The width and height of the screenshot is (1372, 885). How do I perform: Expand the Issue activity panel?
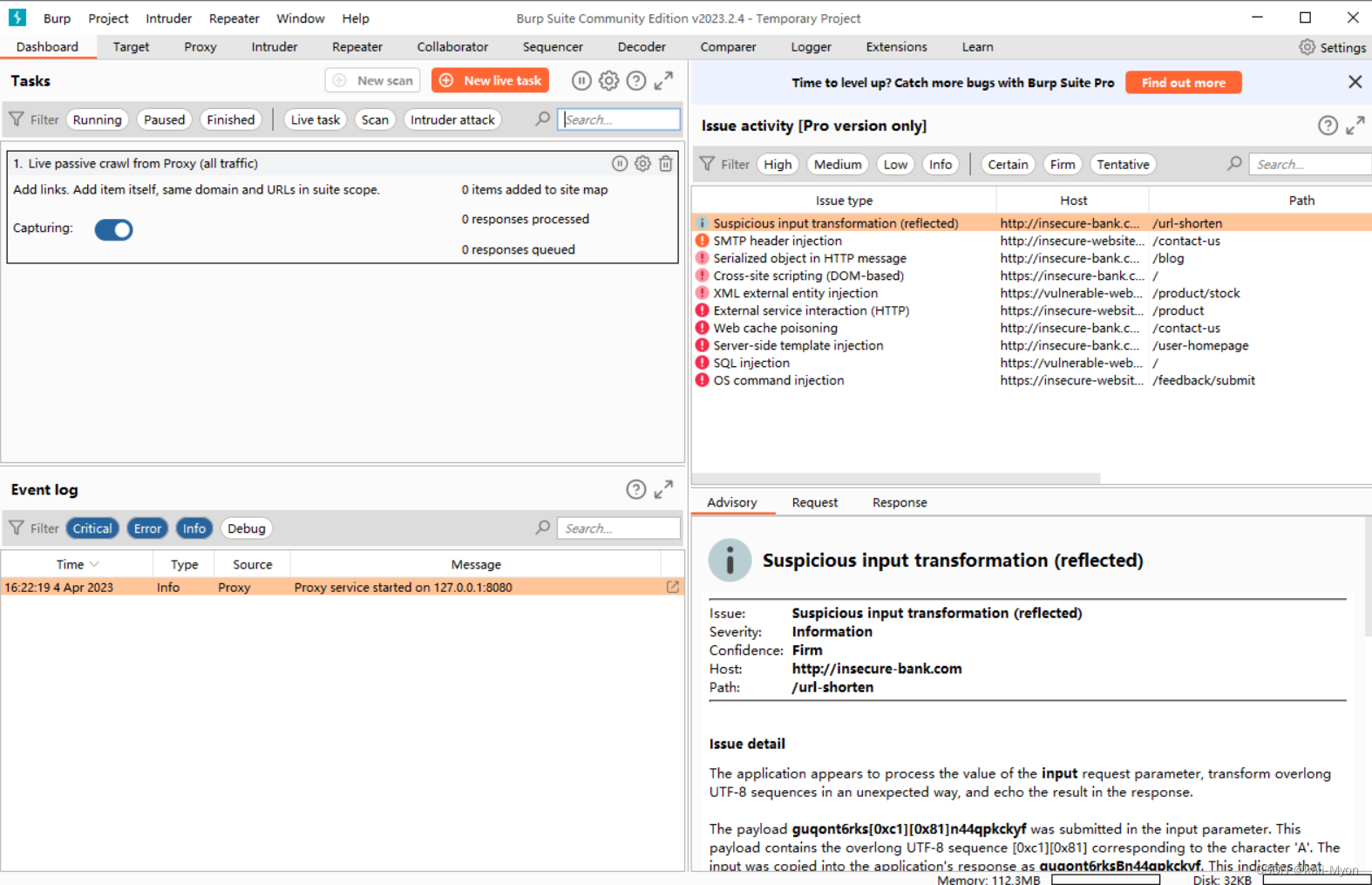click(x=1355, y=126)
